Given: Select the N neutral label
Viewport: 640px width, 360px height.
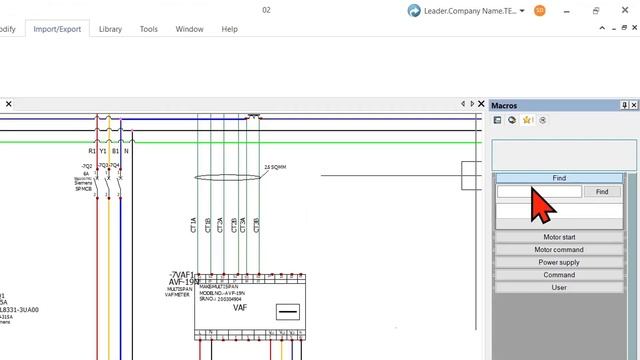Looking at the screenshot, I should pos(127,151).
